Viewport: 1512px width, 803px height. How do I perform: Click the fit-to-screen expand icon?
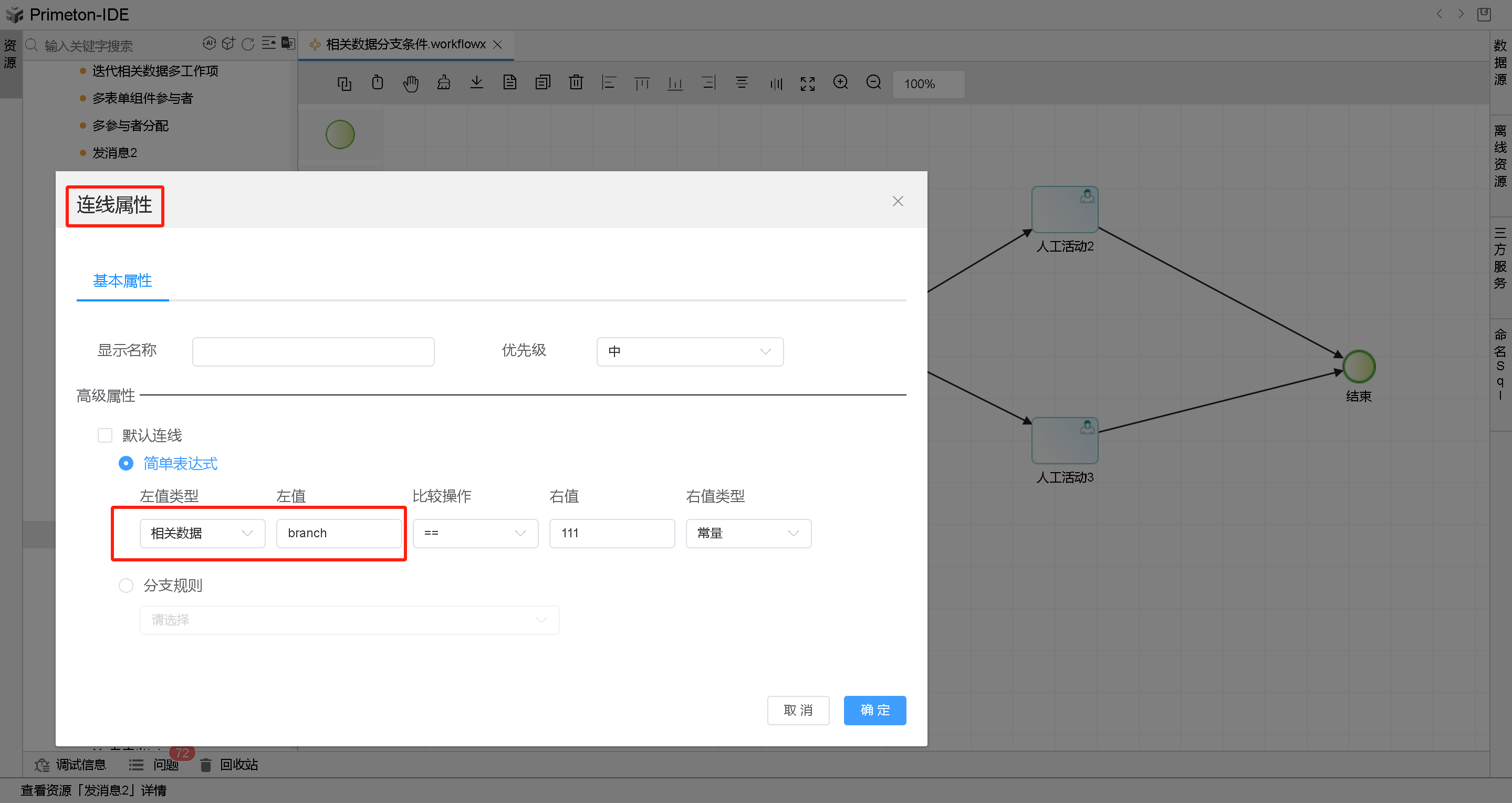pos(807,83)
